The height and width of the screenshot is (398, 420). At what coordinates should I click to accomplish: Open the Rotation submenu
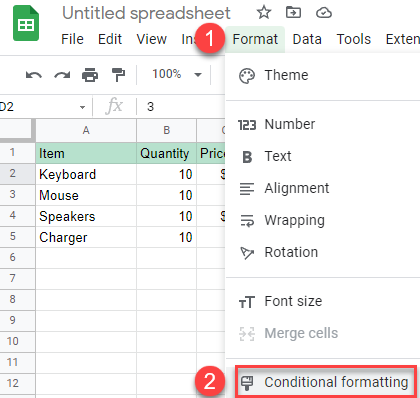point(323,253)
